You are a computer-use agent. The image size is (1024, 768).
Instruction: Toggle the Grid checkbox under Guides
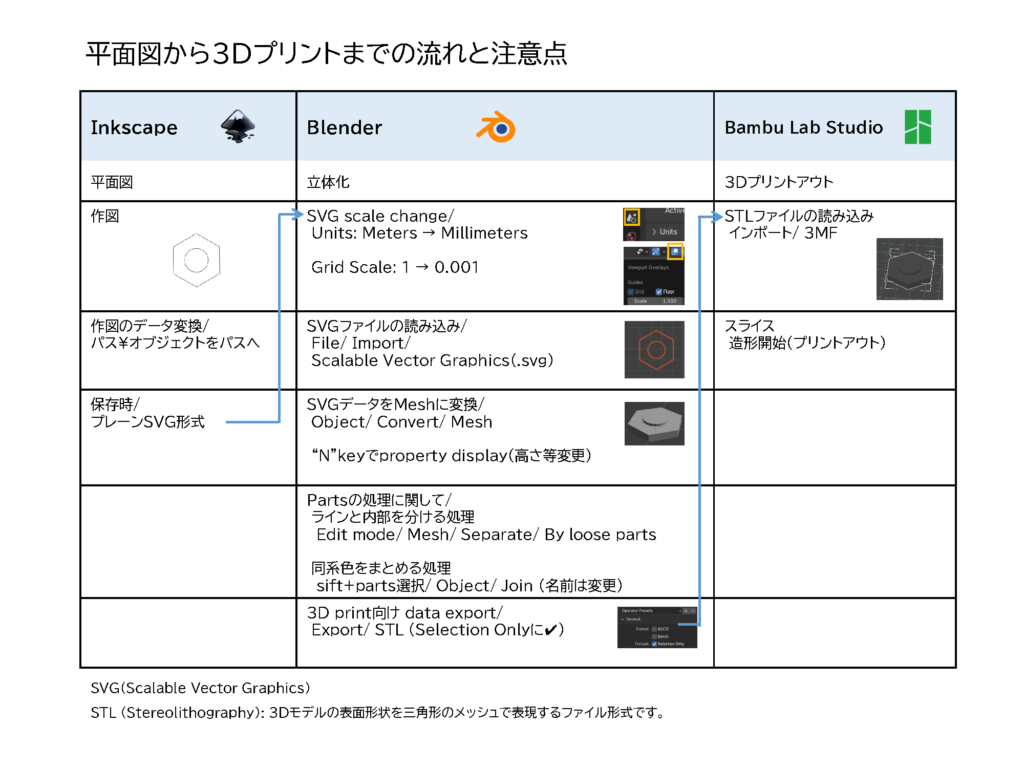click(x=631, y=291)
